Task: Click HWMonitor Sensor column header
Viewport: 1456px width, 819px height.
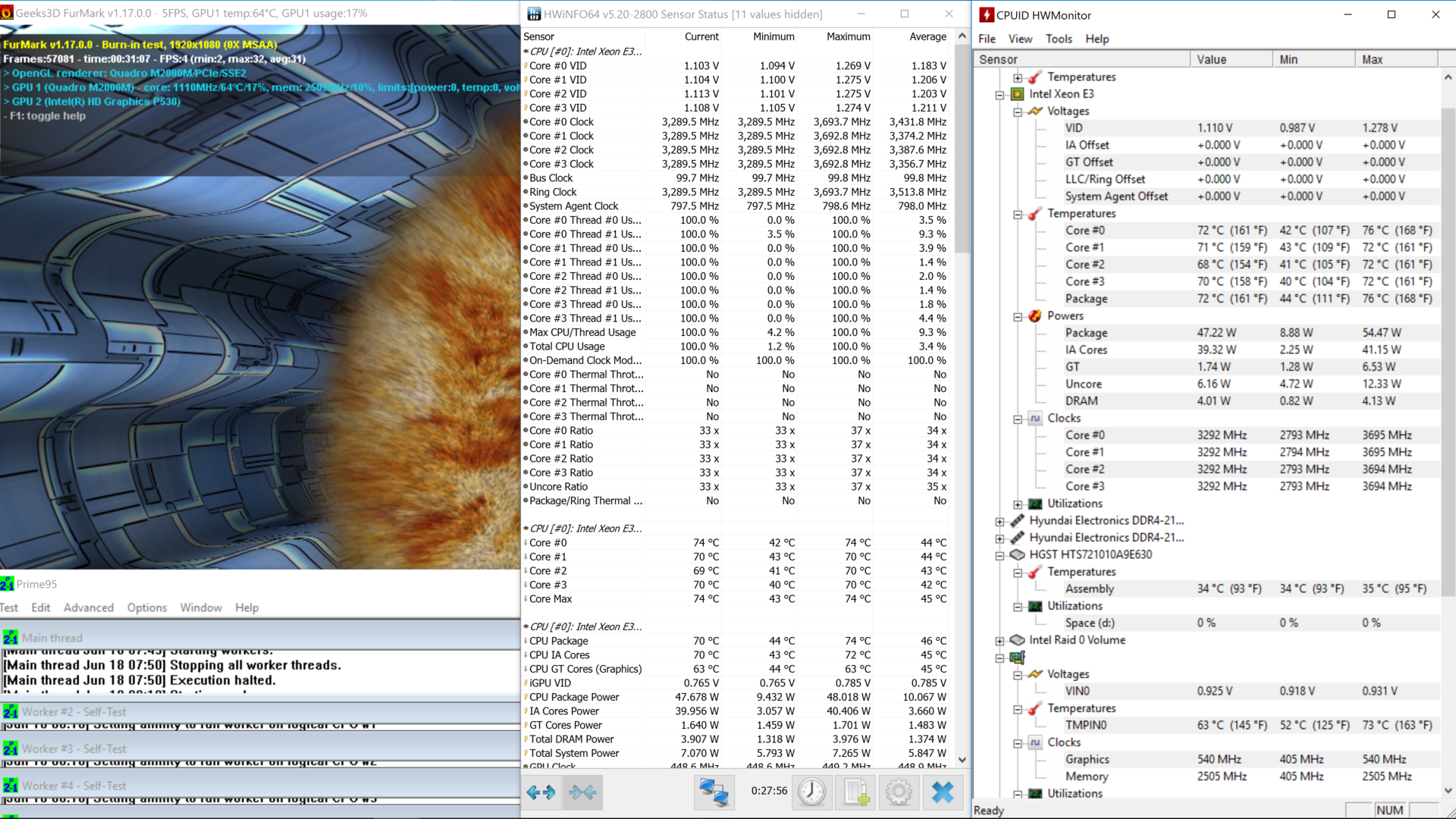Action: point(1082,59)
